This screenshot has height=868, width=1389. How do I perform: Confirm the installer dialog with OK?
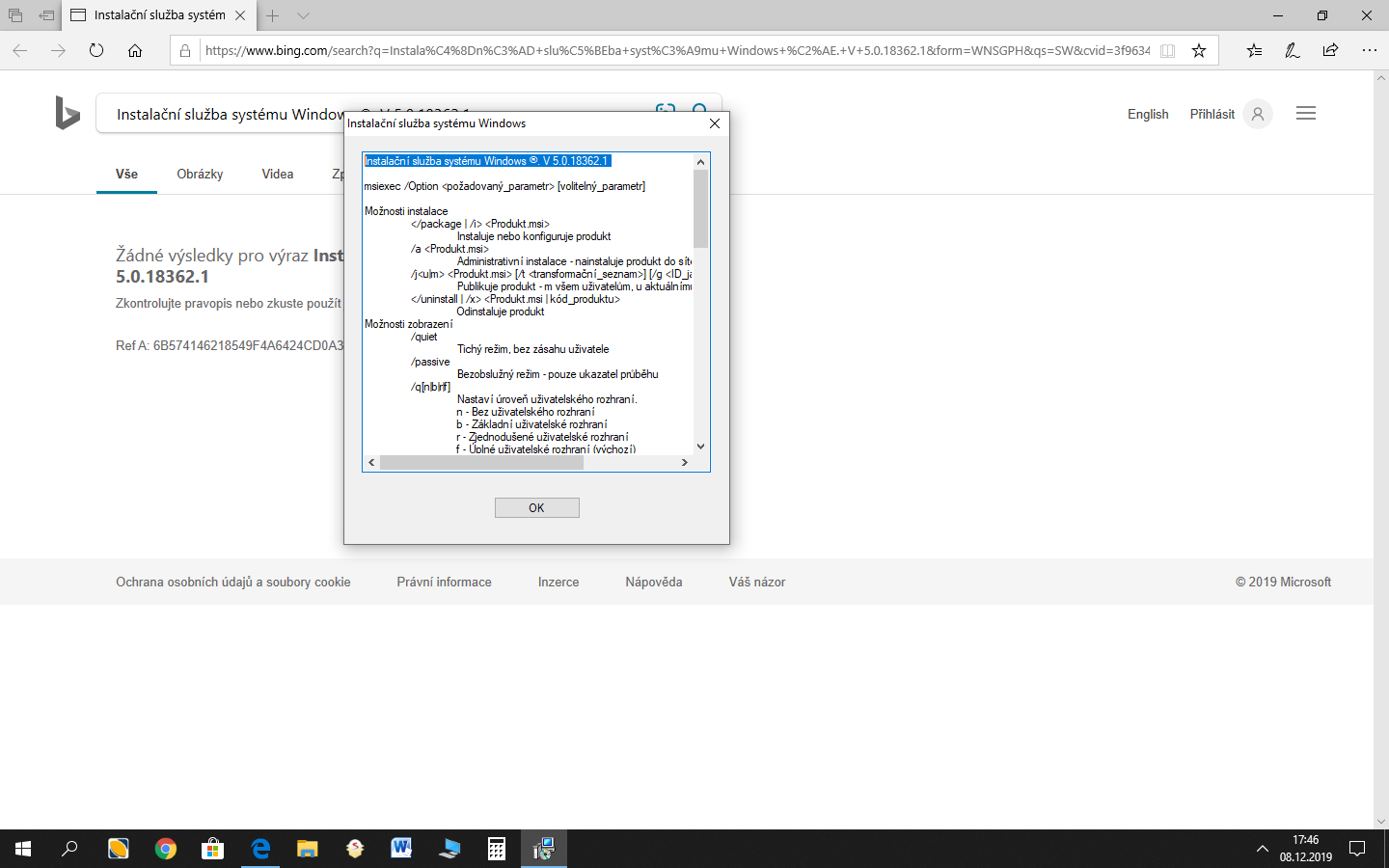click(x=537, y=507)
